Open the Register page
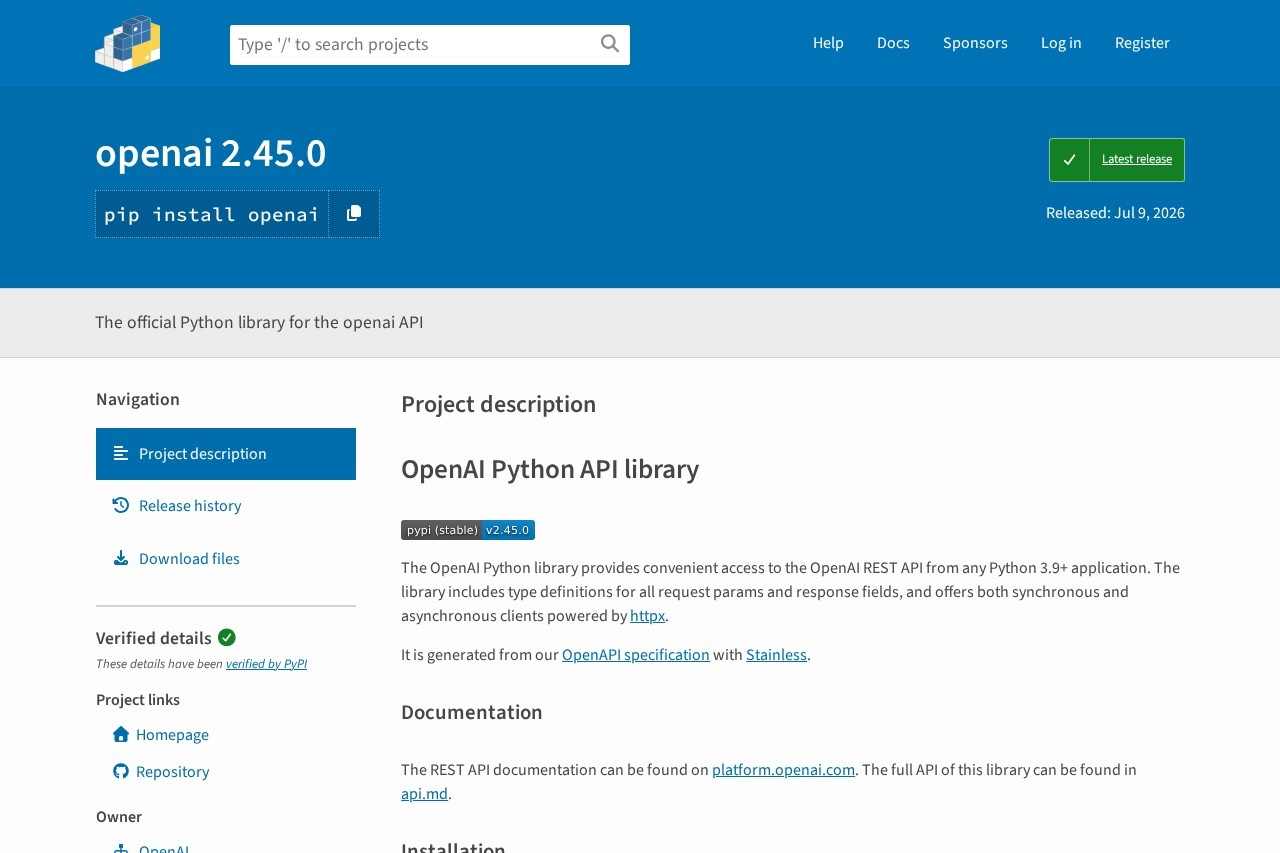Screen dimensions: 1280x853 [1142, 43]
